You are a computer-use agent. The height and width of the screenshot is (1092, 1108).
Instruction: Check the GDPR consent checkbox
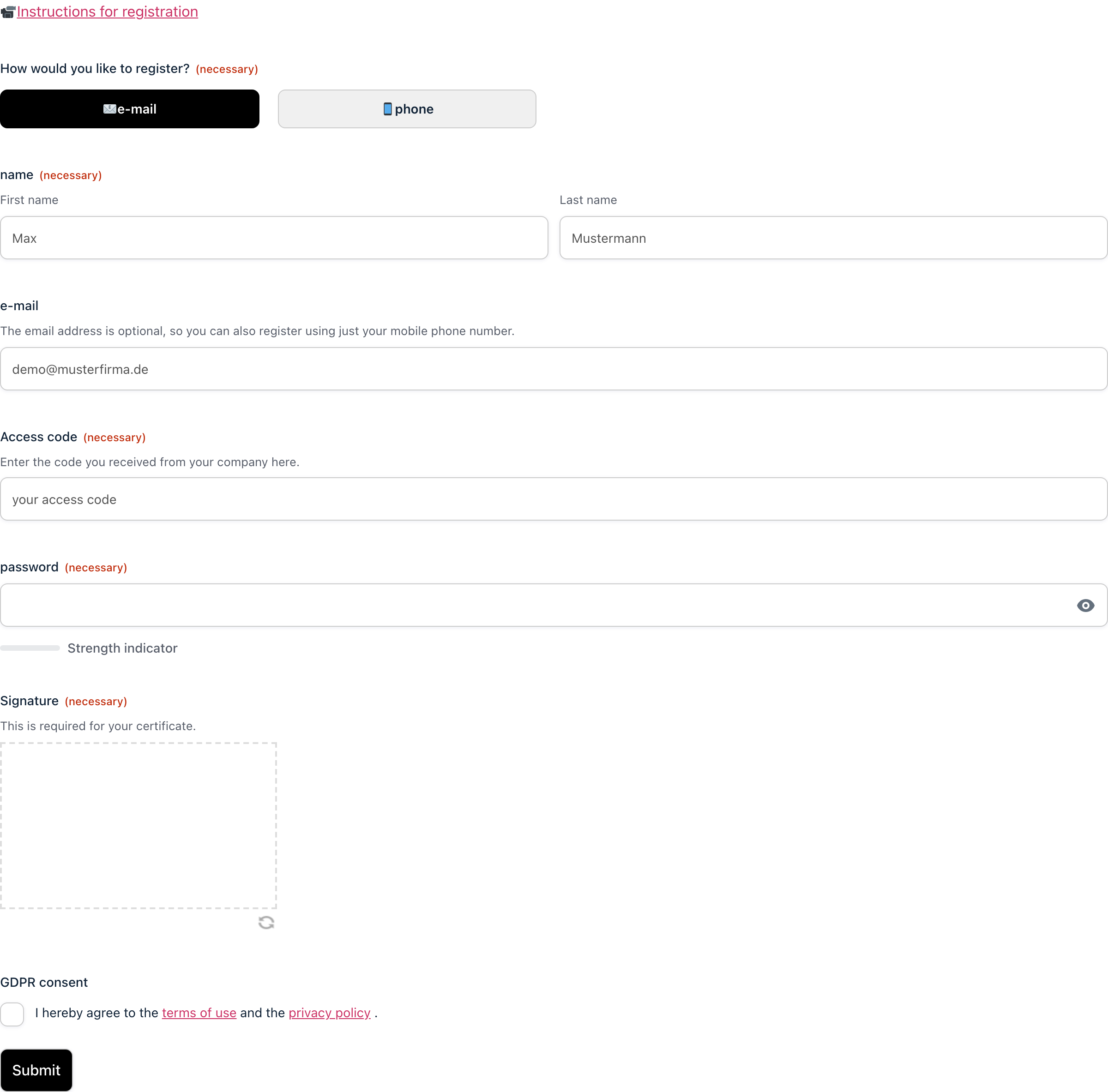pos(12,1014)
